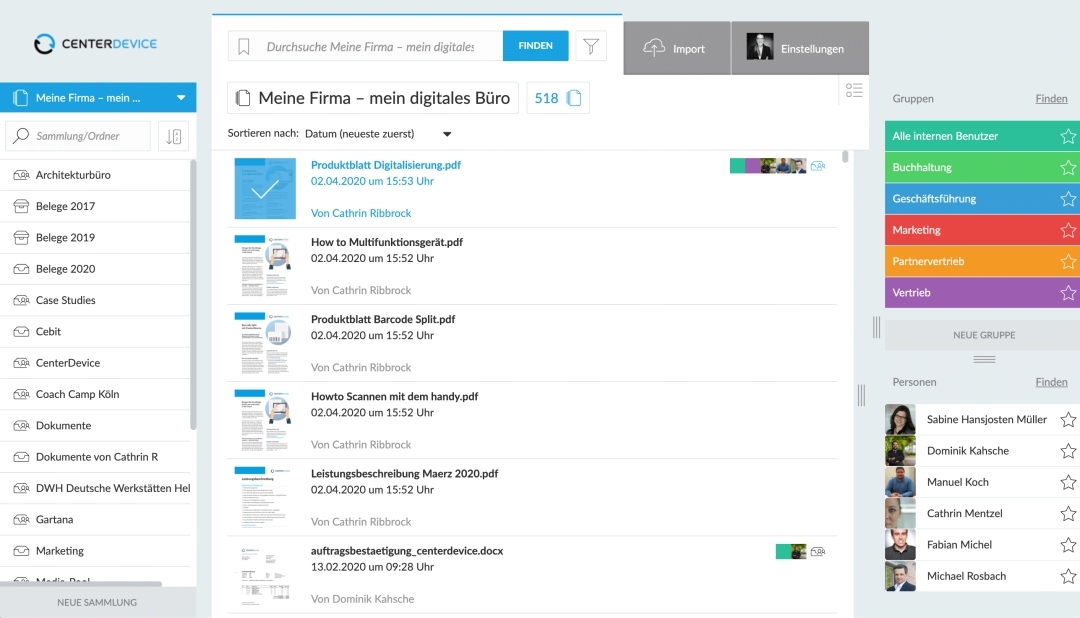Click the CenterDevice logo

[x=96, y=43]
